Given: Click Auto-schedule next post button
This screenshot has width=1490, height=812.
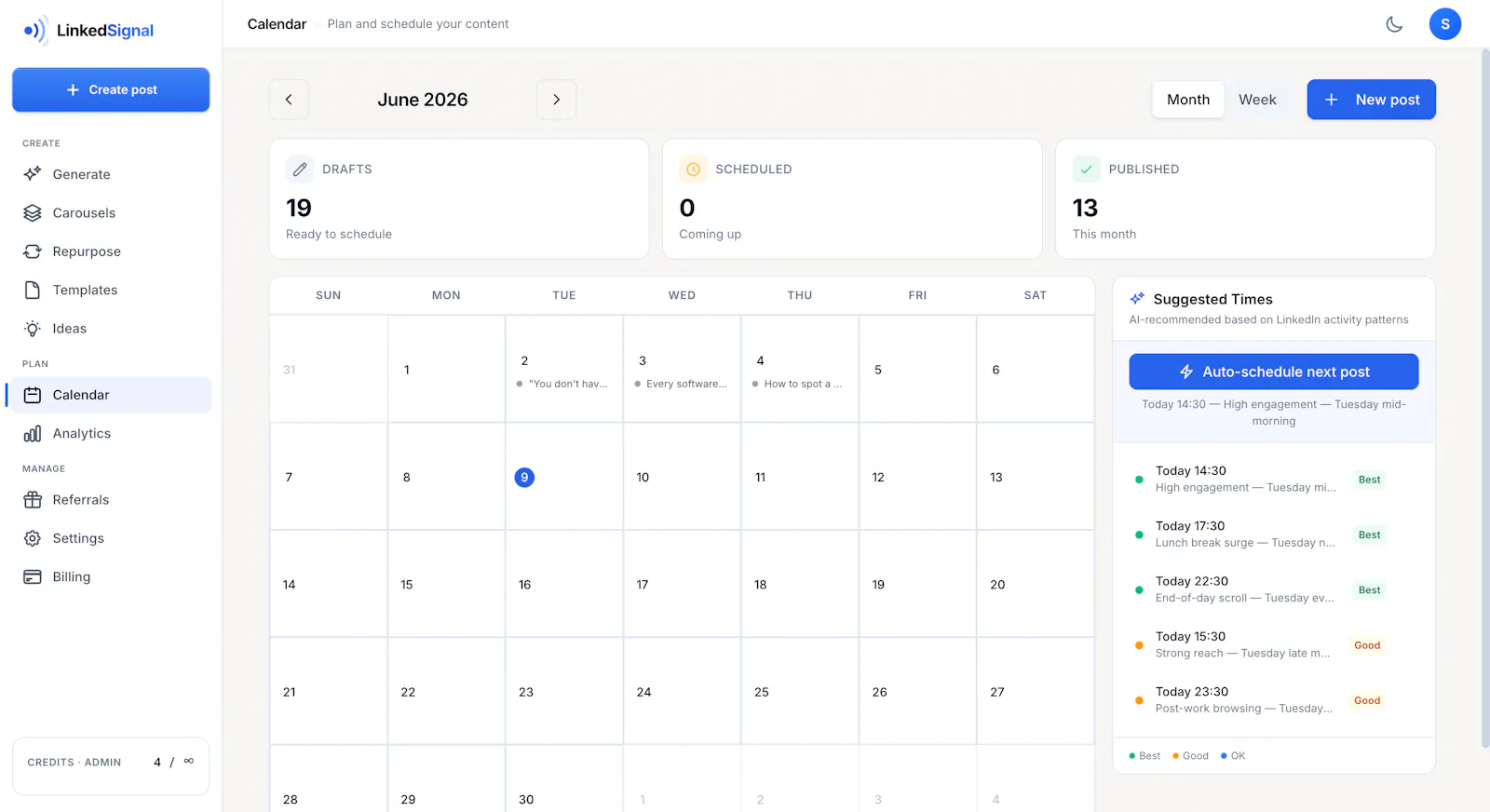Looking at the screenshot, I should 1273,372.
